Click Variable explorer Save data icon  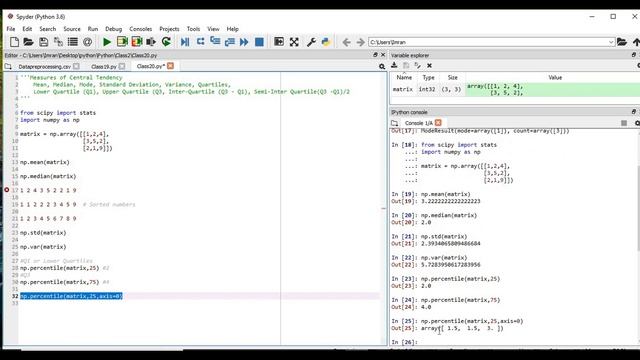pyautogui.click(x=406, y=65)
